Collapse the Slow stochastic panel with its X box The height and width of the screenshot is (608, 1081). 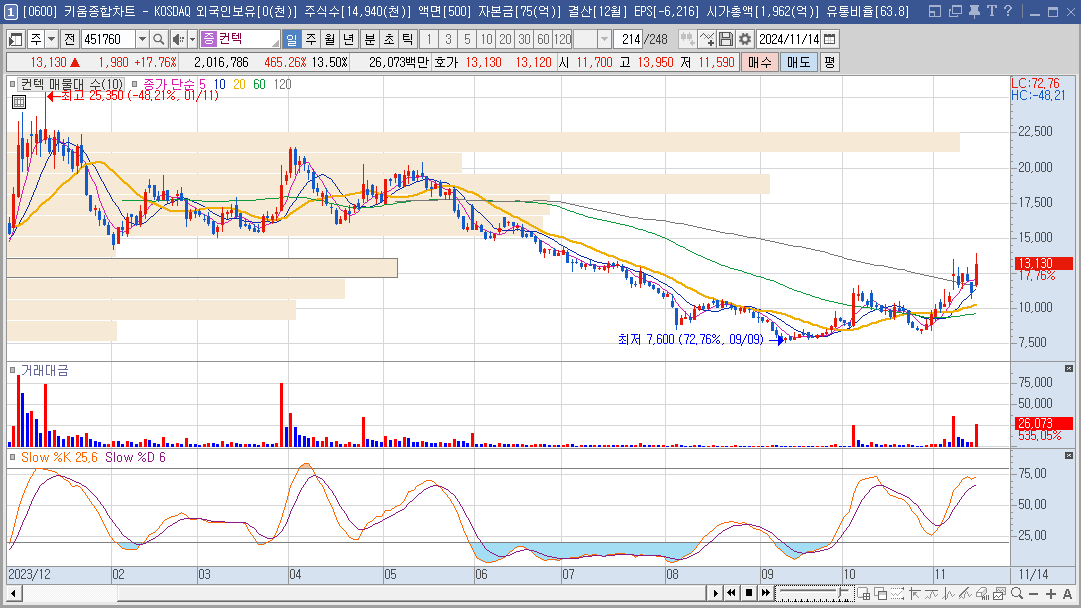click(x=1069, y=456)
